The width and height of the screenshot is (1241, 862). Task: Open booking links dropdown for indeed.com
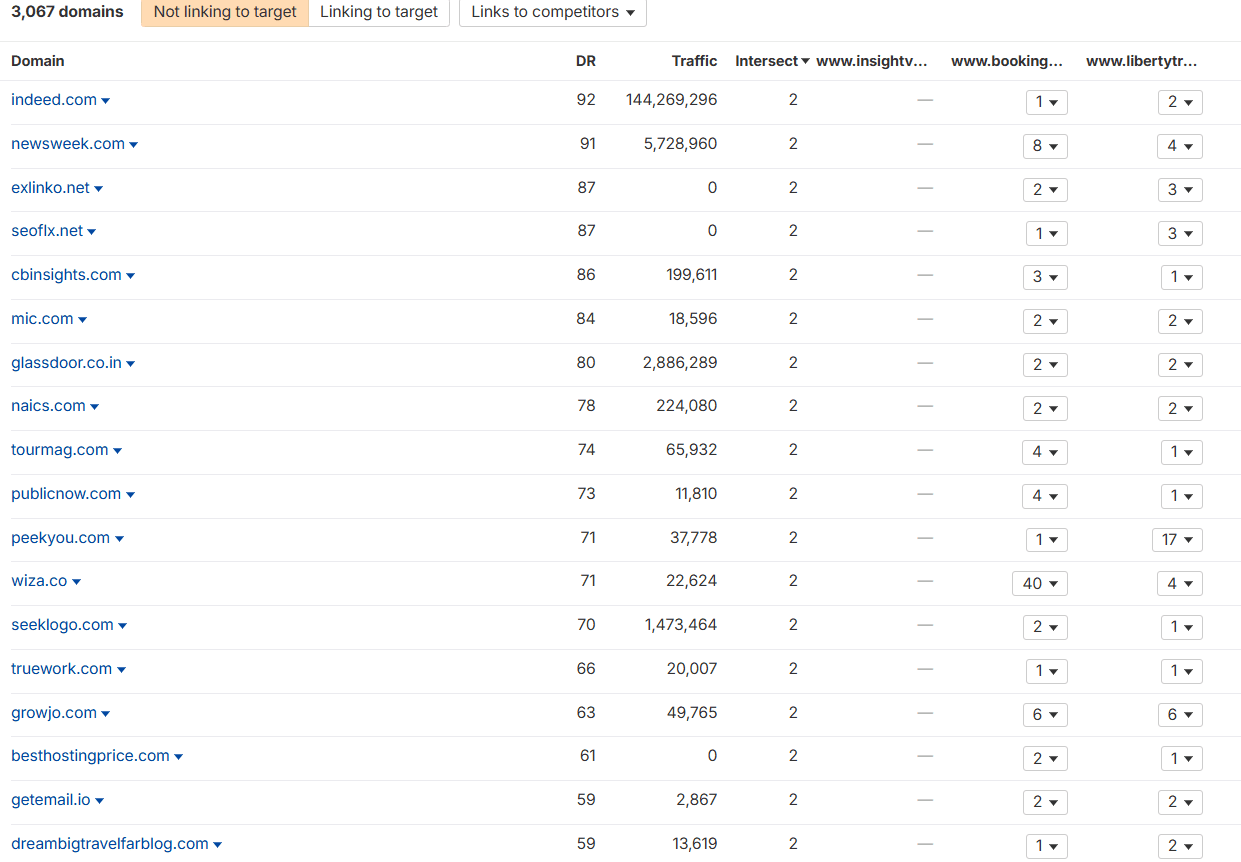(1047, 102)
